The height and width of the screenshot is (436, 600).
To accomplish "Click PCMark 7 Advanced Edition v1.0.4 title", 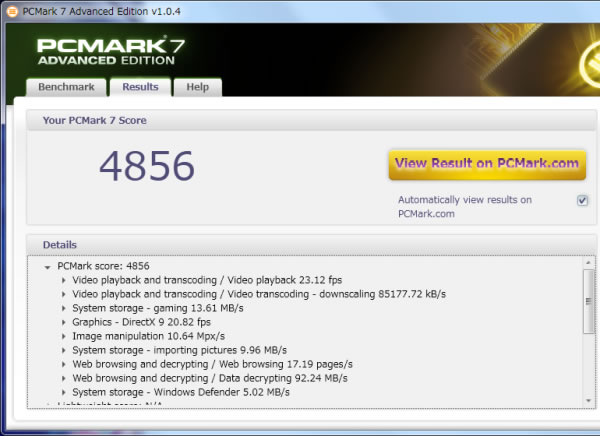I will pyautogui.click(x=101, y=11).
